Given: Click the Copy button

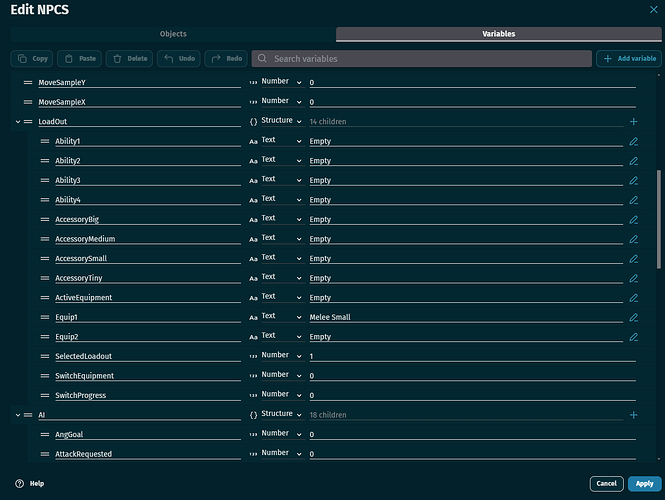Looking at the screenshot, I should pos(32,59).
